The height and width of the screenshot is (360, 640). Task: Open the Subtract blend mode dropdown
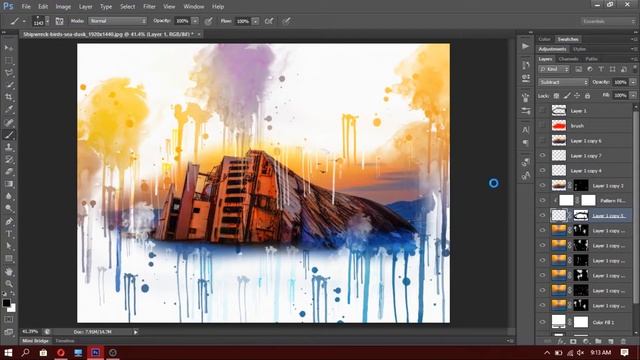[x=563, y=82]
